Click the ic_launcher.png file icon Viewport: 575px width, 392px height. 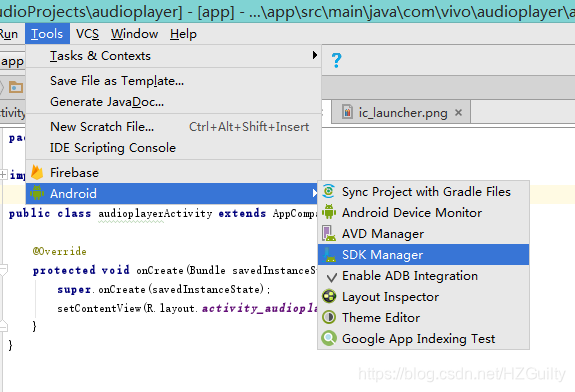(347, 112)
